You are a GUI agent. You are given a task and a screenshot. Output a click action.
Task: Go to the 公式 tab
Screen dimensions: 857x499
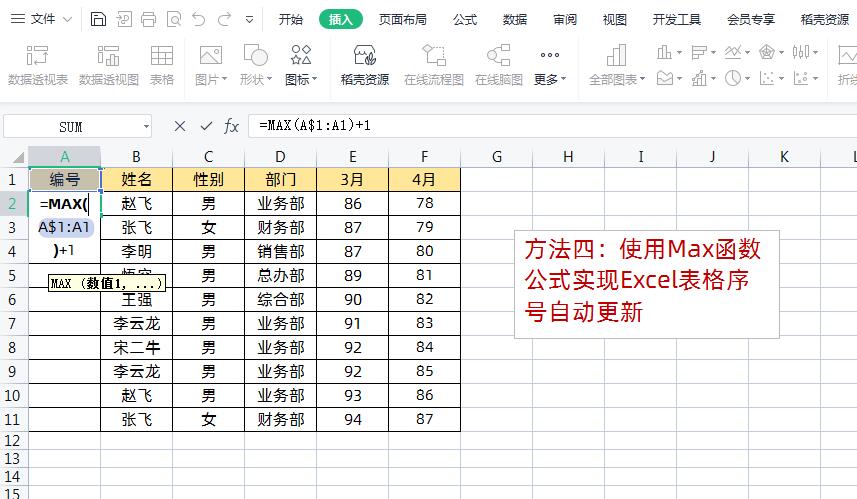(x=465, y=20)
